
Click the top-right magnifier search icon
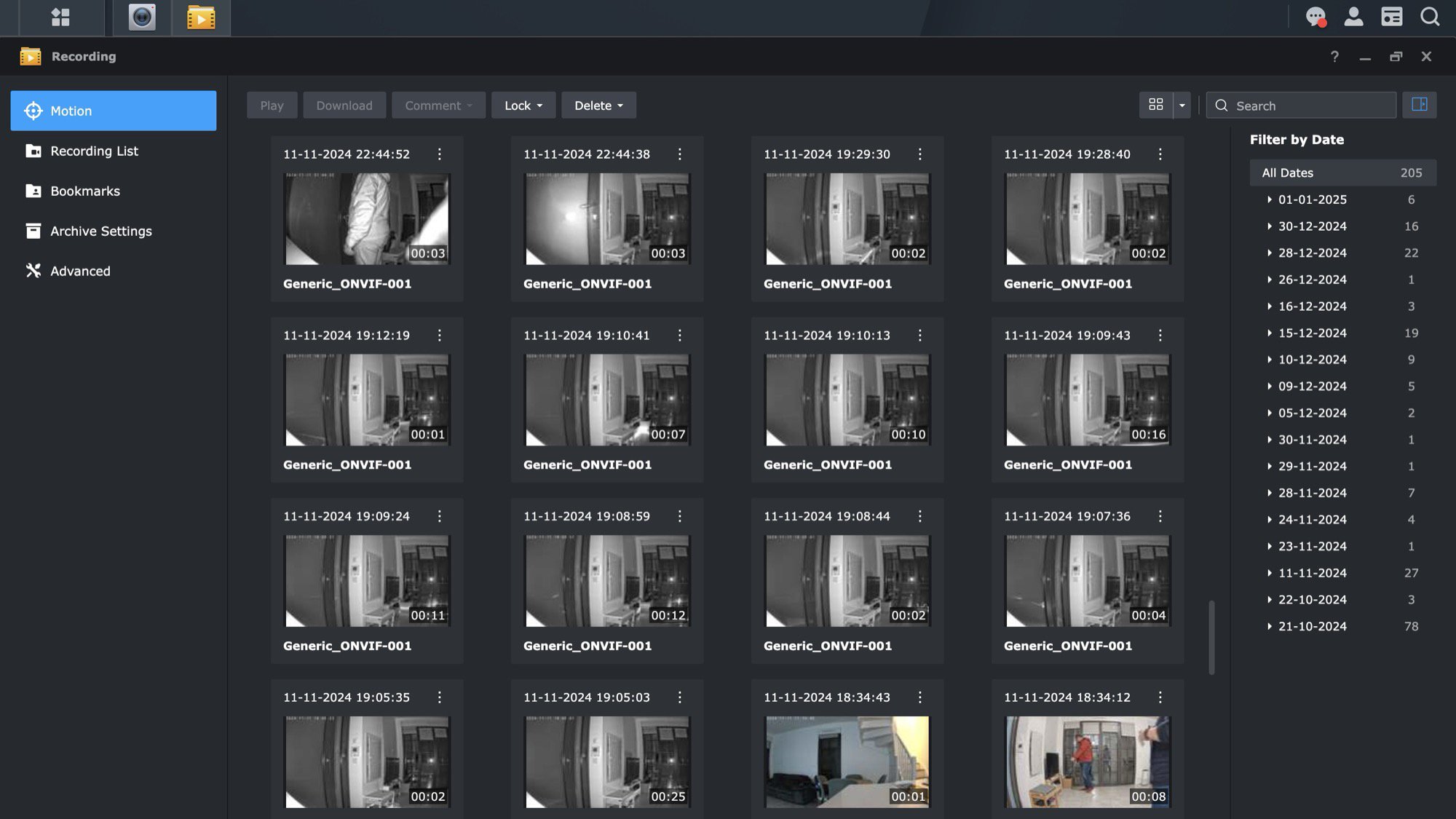[x=1430, y=17]
